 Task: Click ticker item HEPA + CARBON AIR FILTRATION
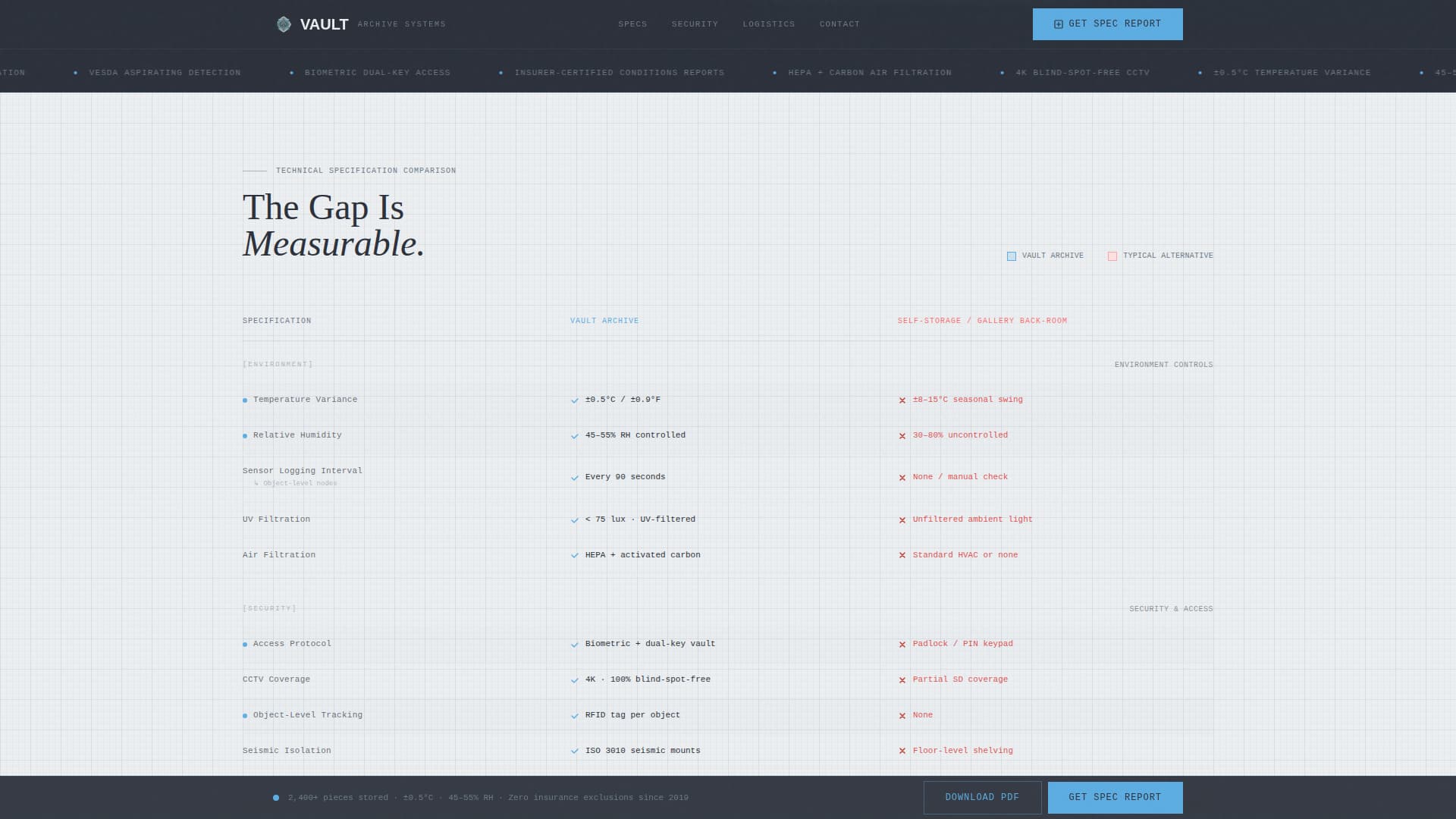(x=870, y=73)
